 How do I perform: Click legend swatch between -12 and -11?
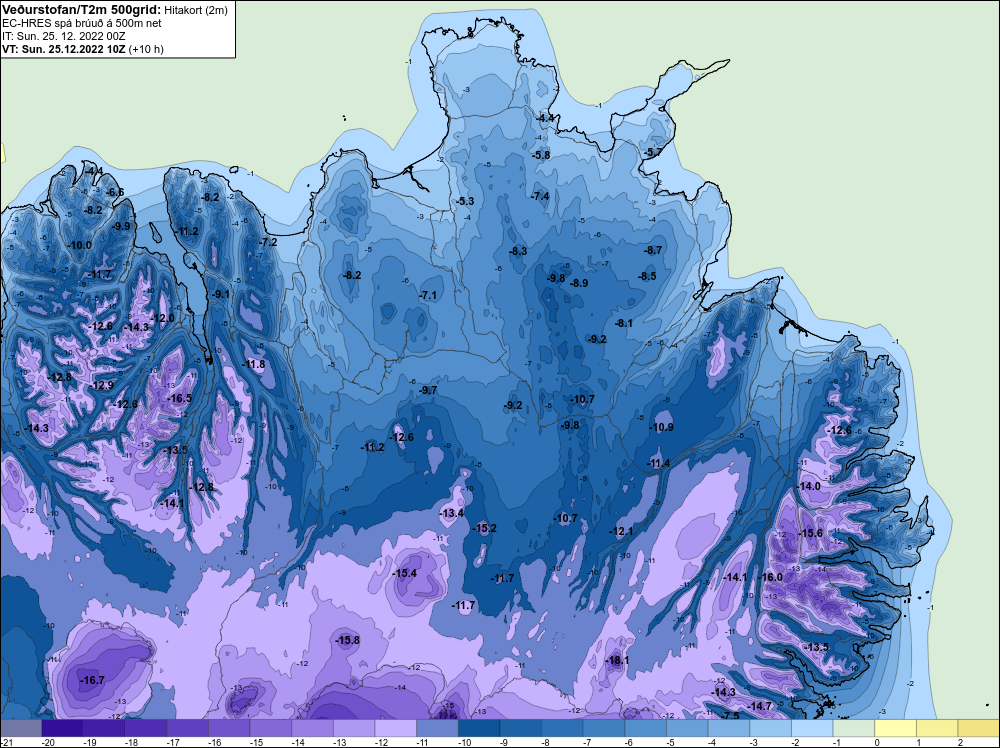[x=395, y=728]
